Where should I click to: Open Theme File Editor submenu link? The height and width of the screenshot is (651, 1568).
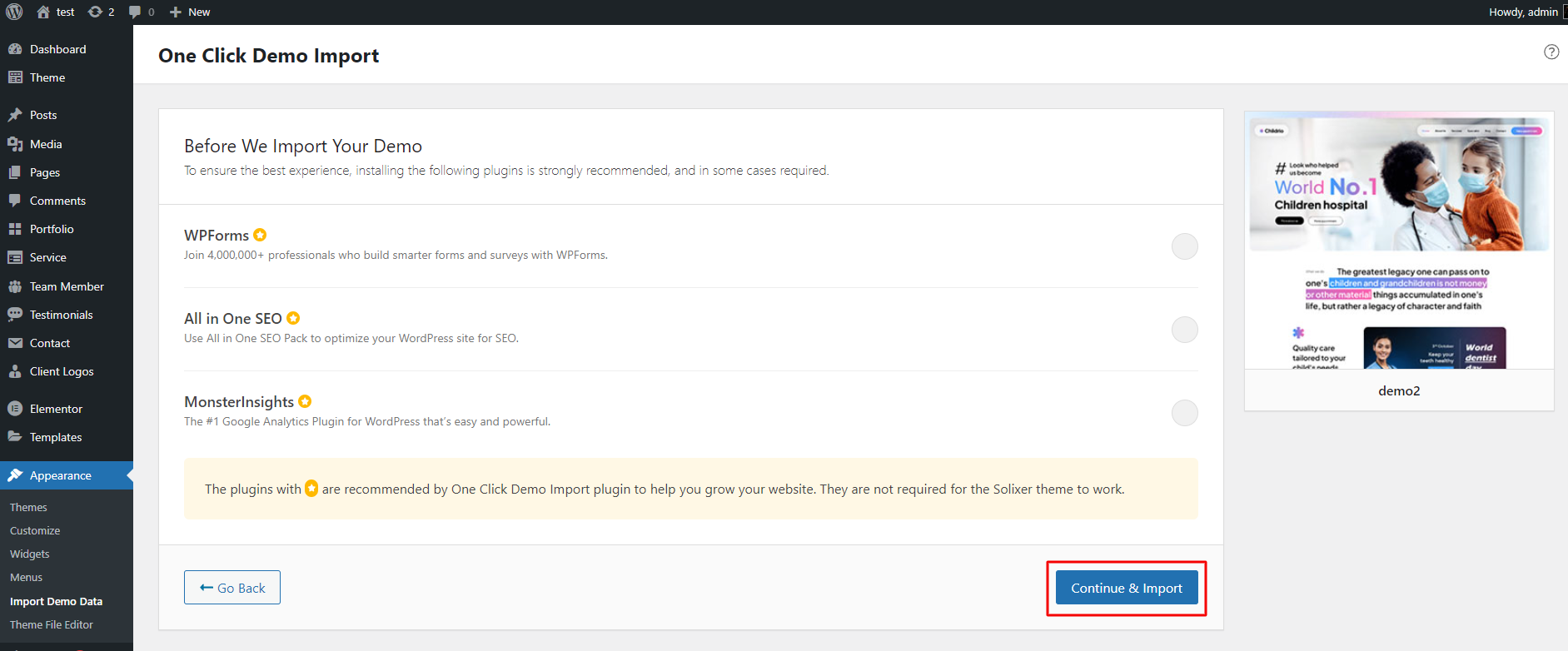52,624
